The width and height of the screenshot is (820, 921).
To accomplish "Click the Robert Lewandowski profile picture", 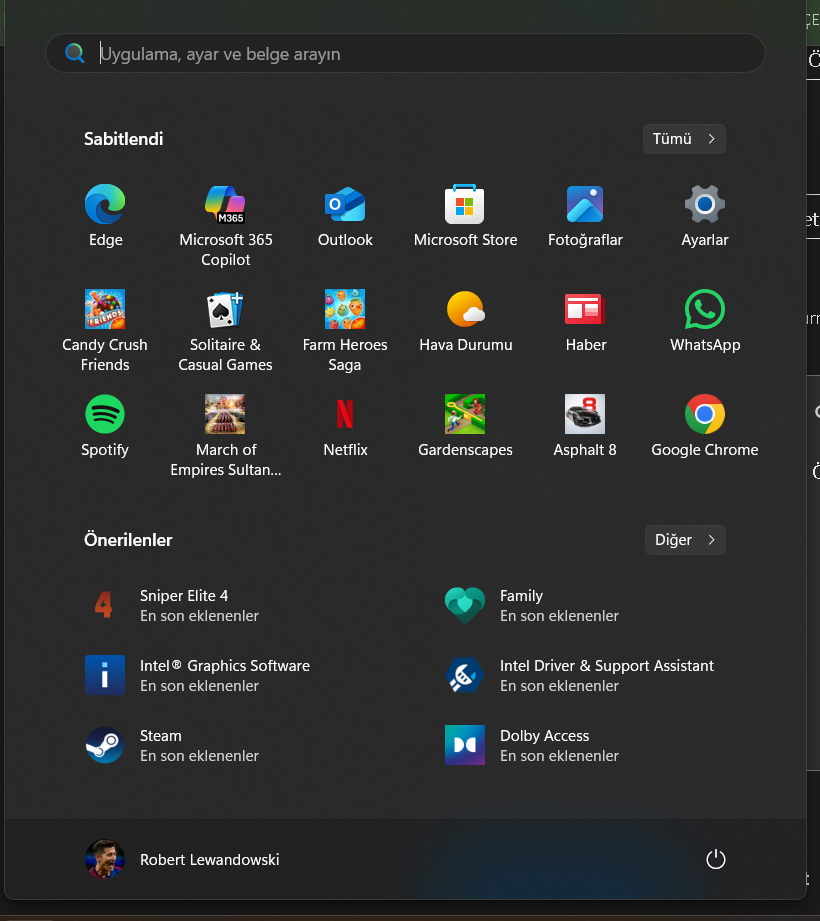I will (105, 859).
